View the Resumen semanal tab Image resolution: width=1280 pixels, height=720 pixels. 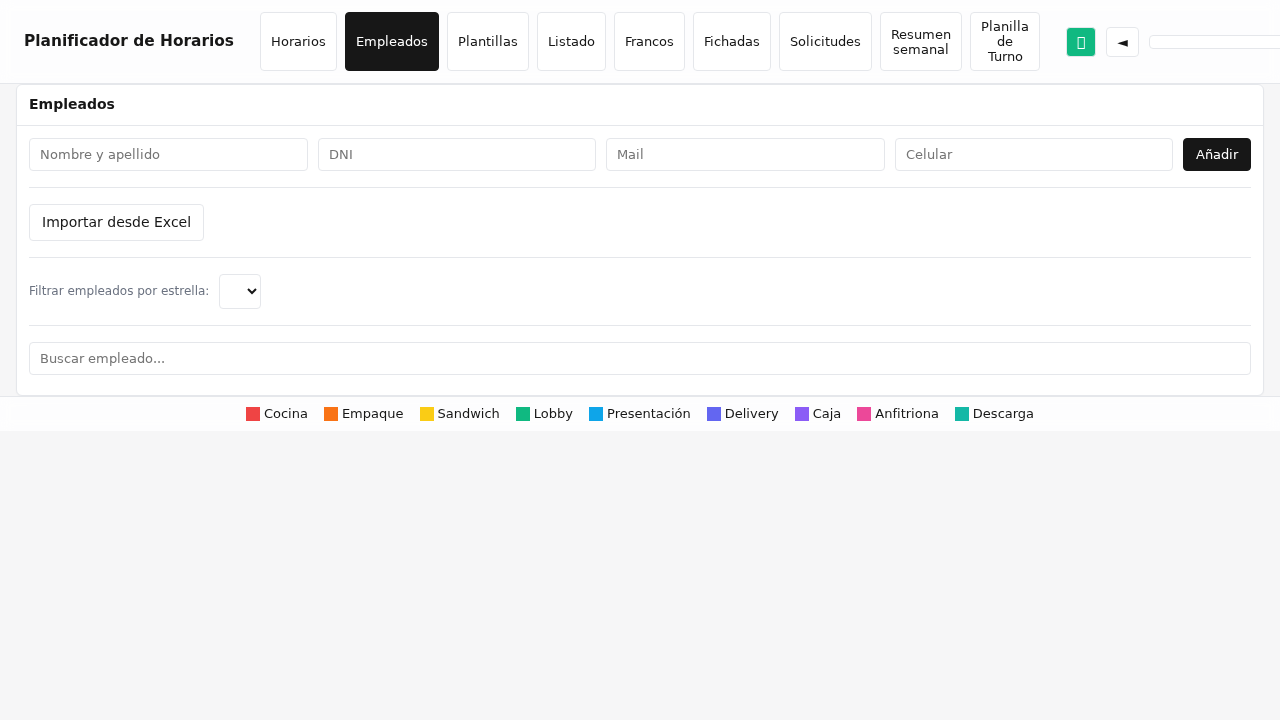[x=921, y=42]
